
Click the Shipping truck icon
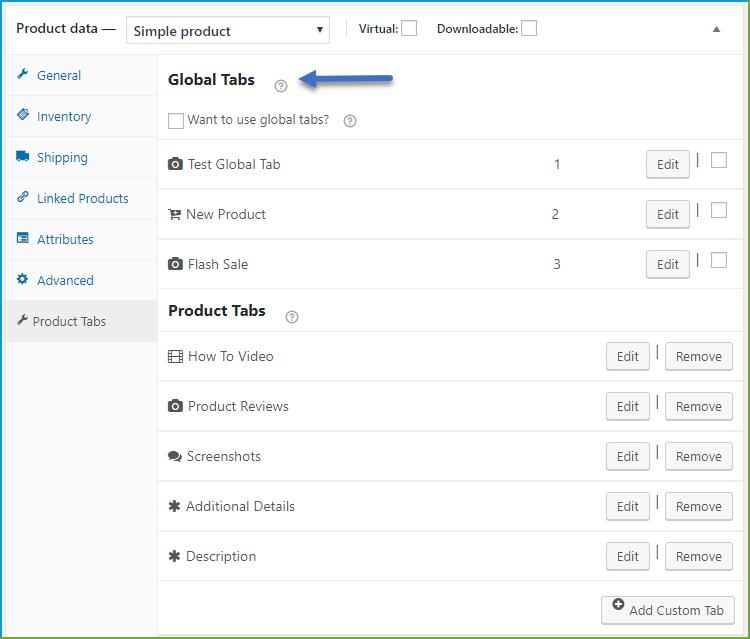[x=22, y=156]
